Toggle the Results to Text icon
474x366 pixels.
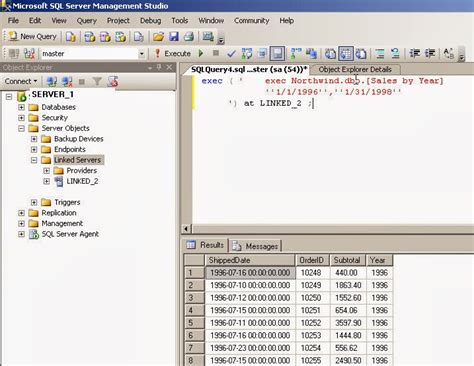click(330, 53)
